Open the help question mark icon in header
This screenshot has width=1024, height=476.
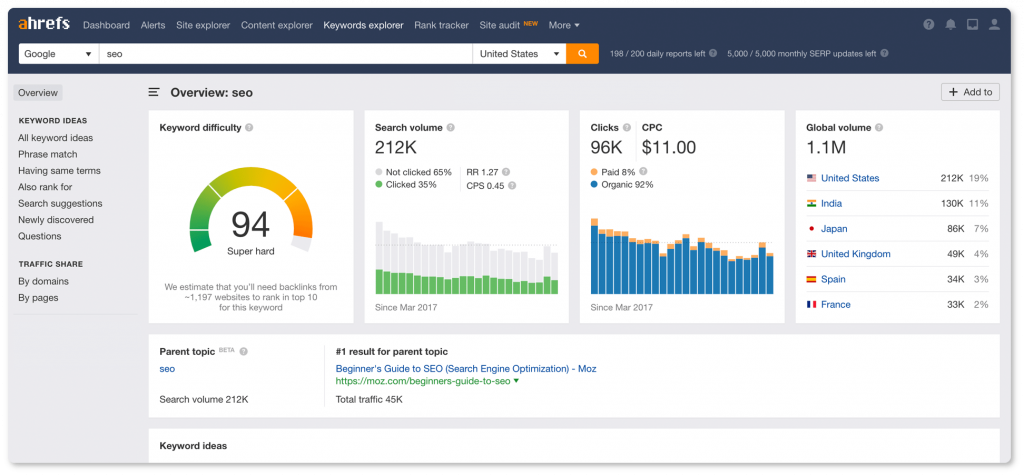coord(929,25)
